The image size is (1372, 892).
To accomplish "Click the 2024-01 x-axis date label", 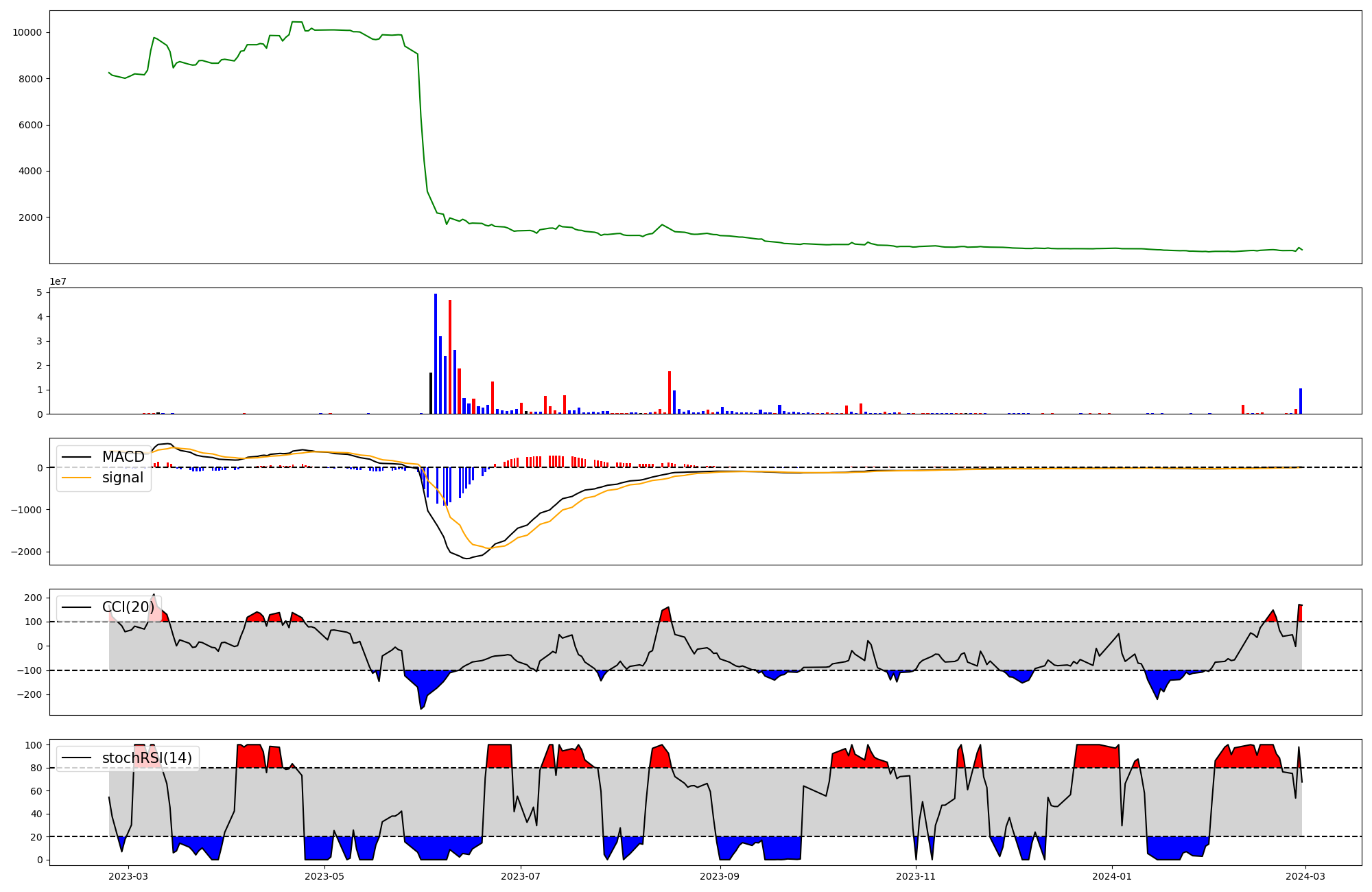I will [x=1111, y=876].
